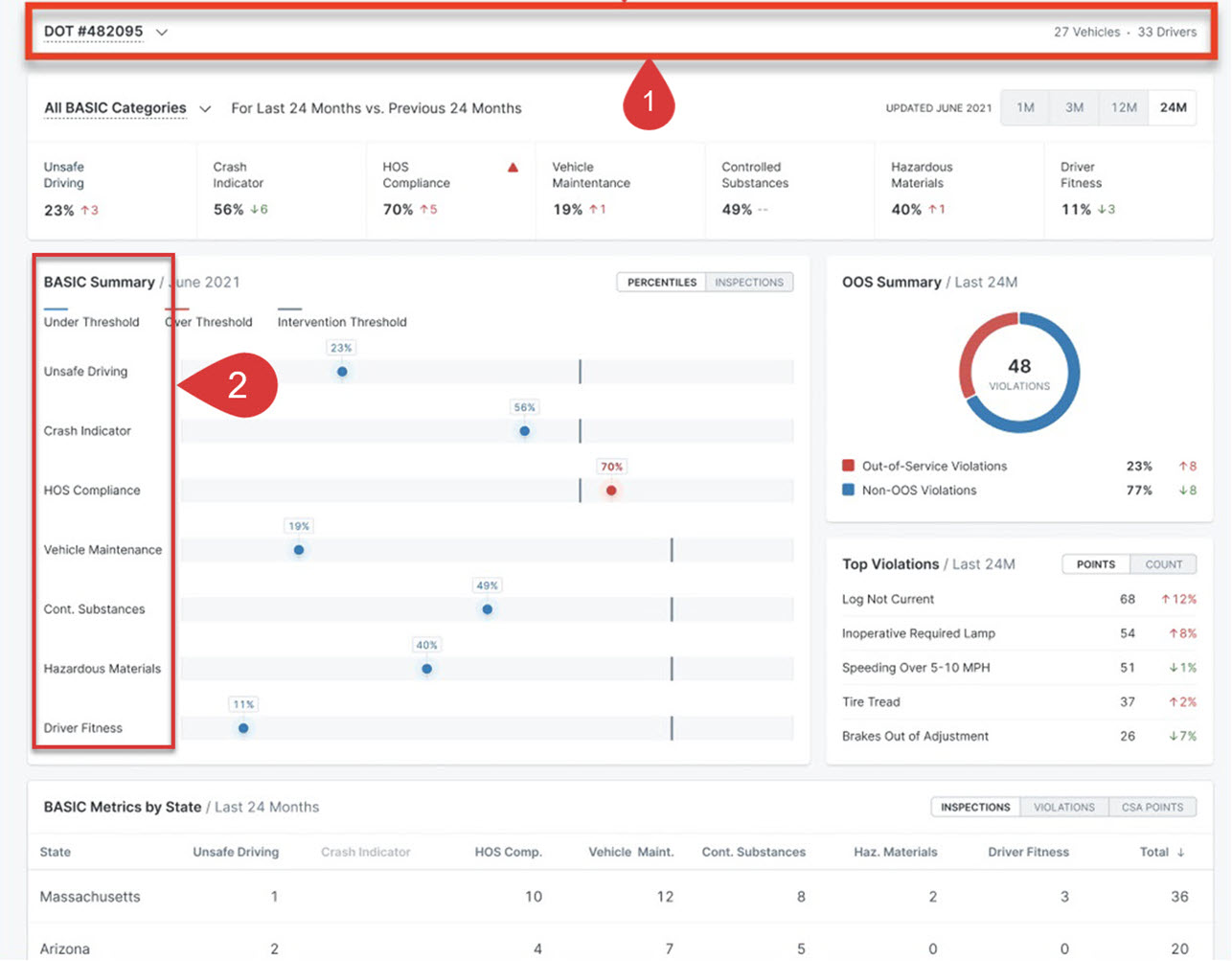This screenshot has width=1232, height=961.
Task: Switch Top Violations to Count view
Action: point(1163,564)
